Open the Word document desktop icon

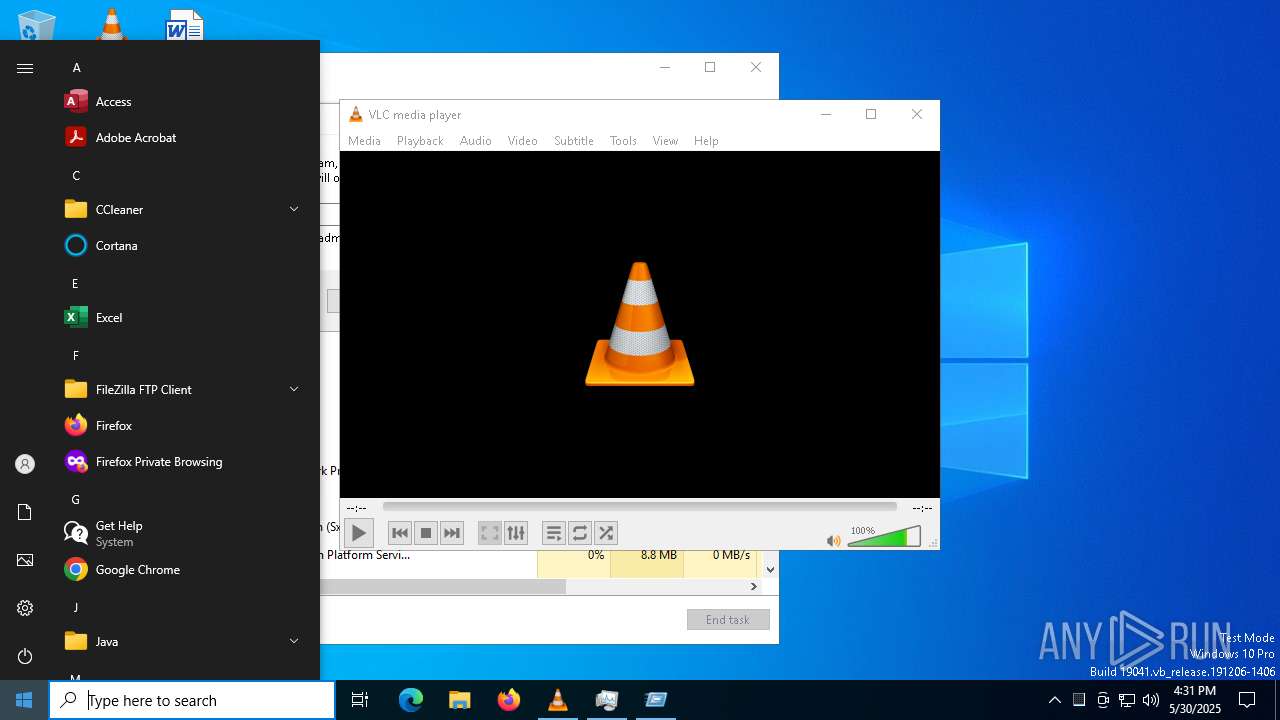tap(185, 25)
